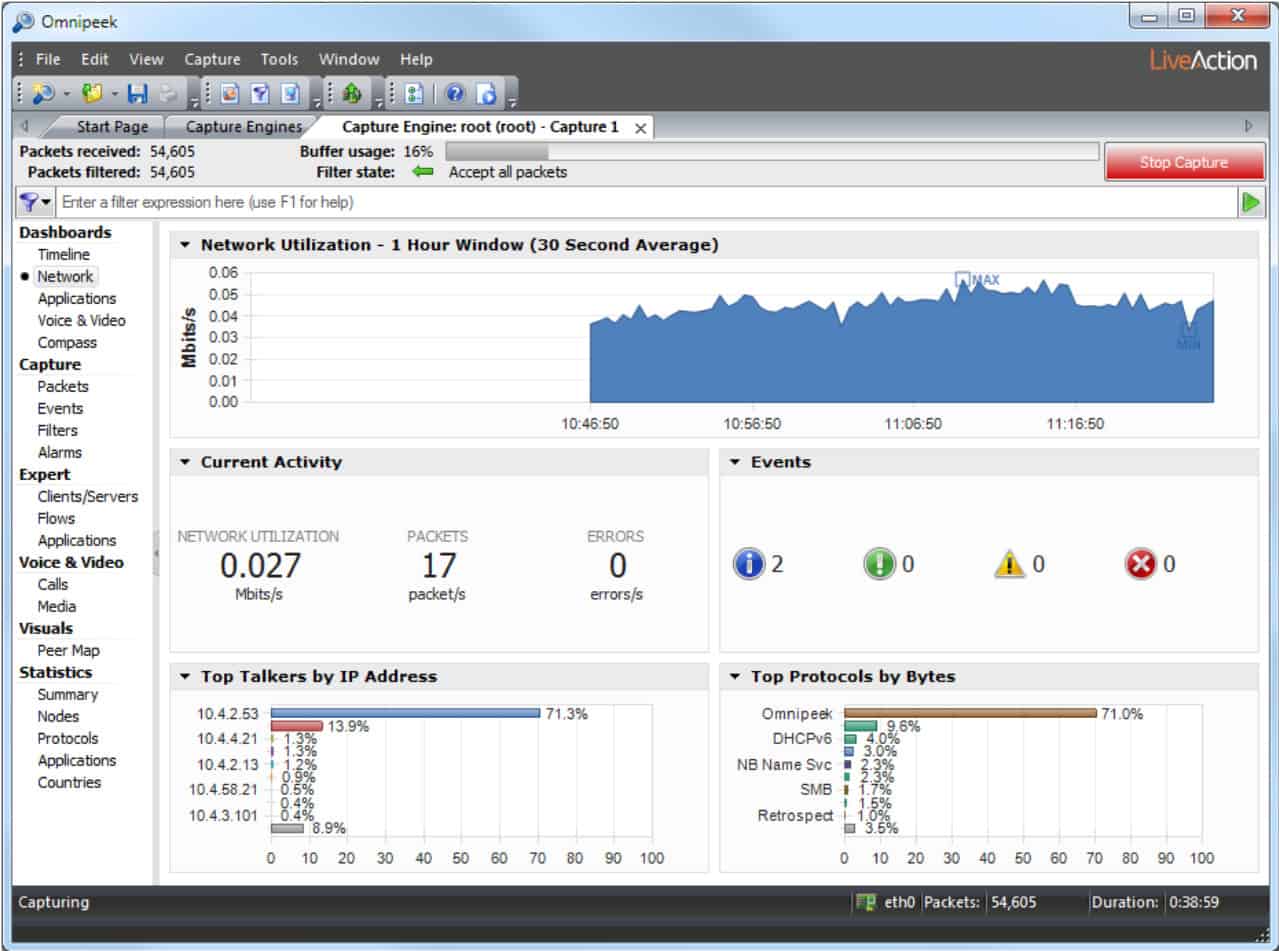Viewport: 1279px width, 951px height.
Task: Click the New Capture magnifier toolbar icon
Action: [43, 94]
